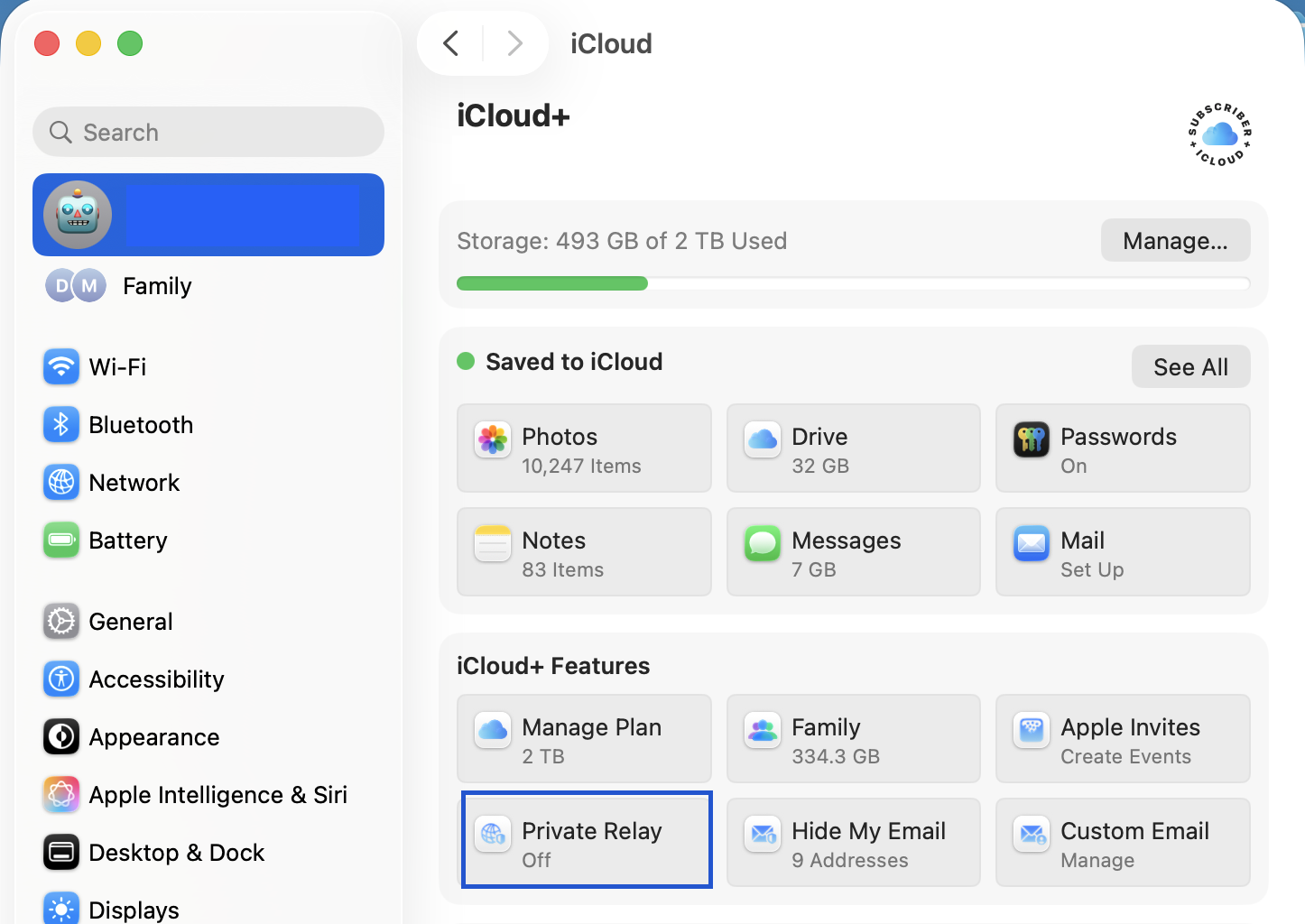Click the iCloud subscriber badge
The image size is (1305, 924).
(1220, 134)
